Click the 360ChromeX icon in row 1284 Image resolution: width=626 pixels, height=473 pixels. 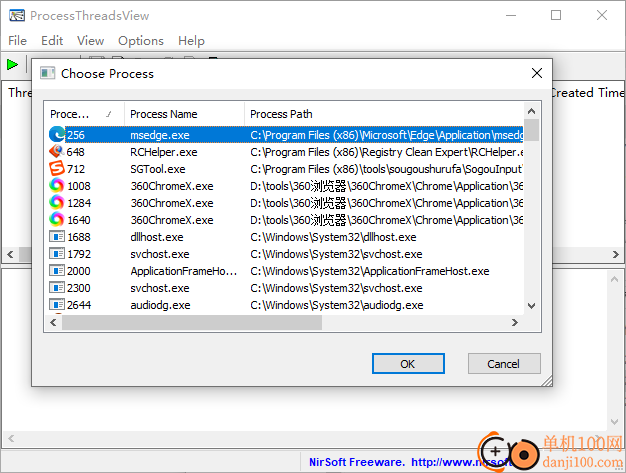[57, 202]
